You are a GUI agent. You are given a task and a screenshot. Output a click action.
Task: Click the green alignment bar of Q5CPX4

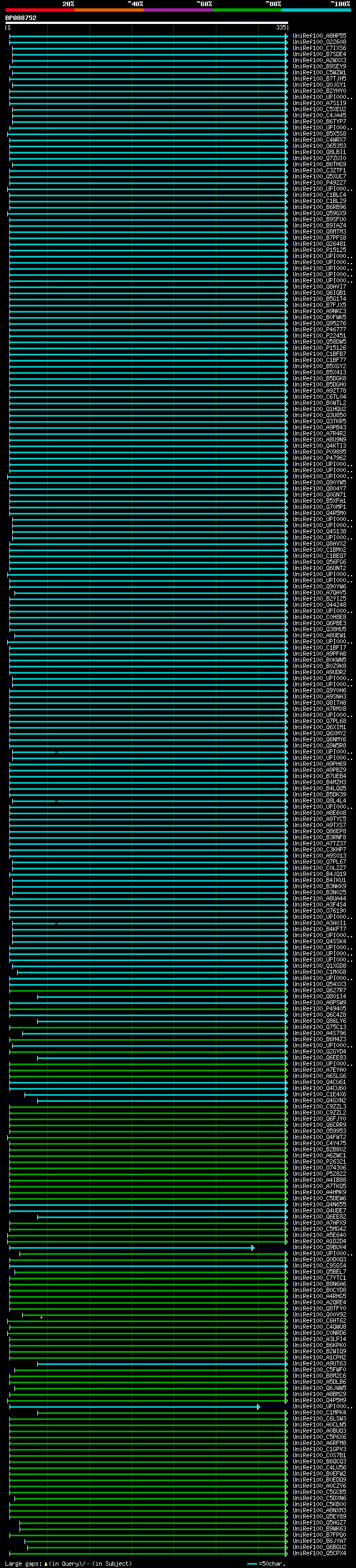(149, 1553)
